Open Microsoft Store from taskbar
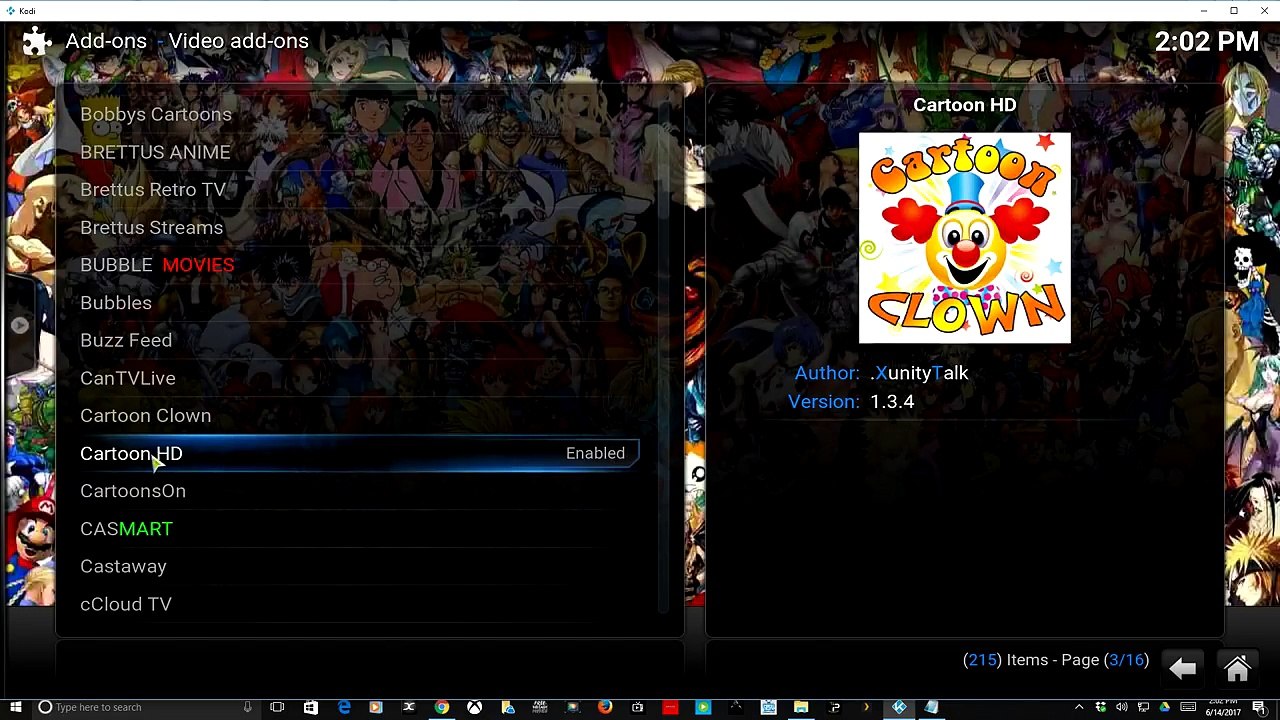 pyautogui.click(x=310, y=707)
